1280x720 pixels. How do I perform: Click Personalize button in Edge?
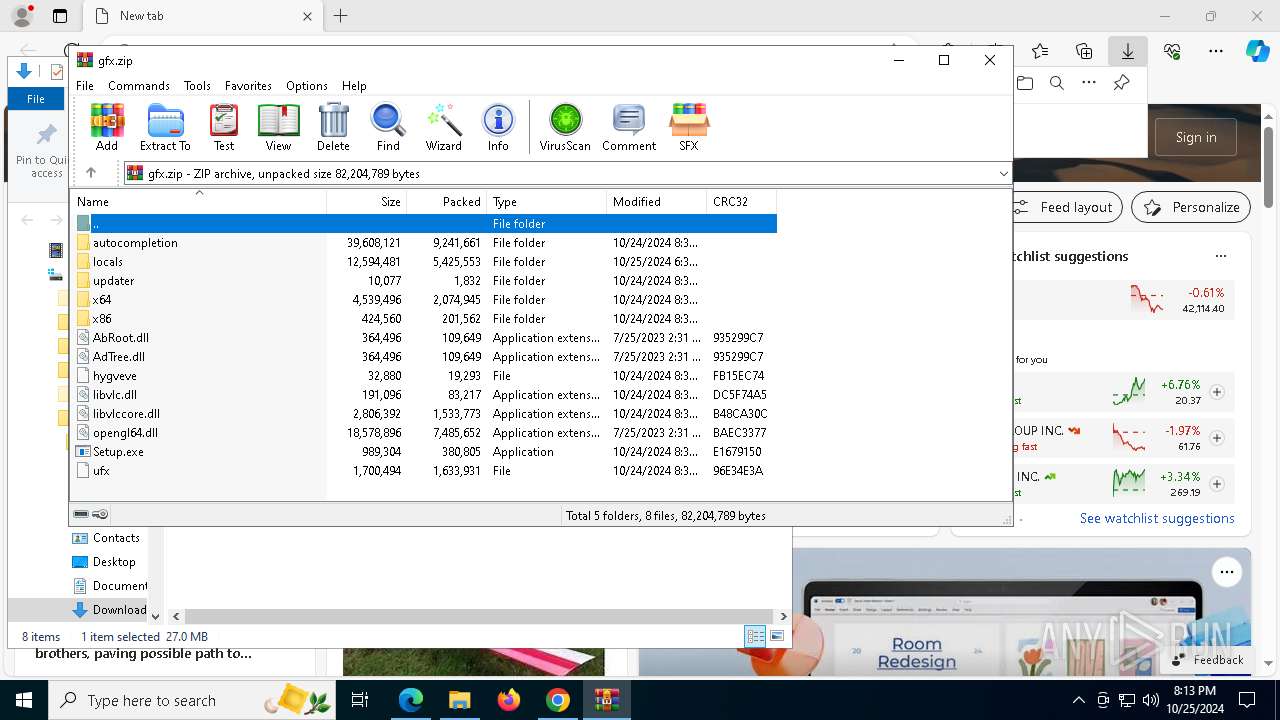pos(1191,208)
